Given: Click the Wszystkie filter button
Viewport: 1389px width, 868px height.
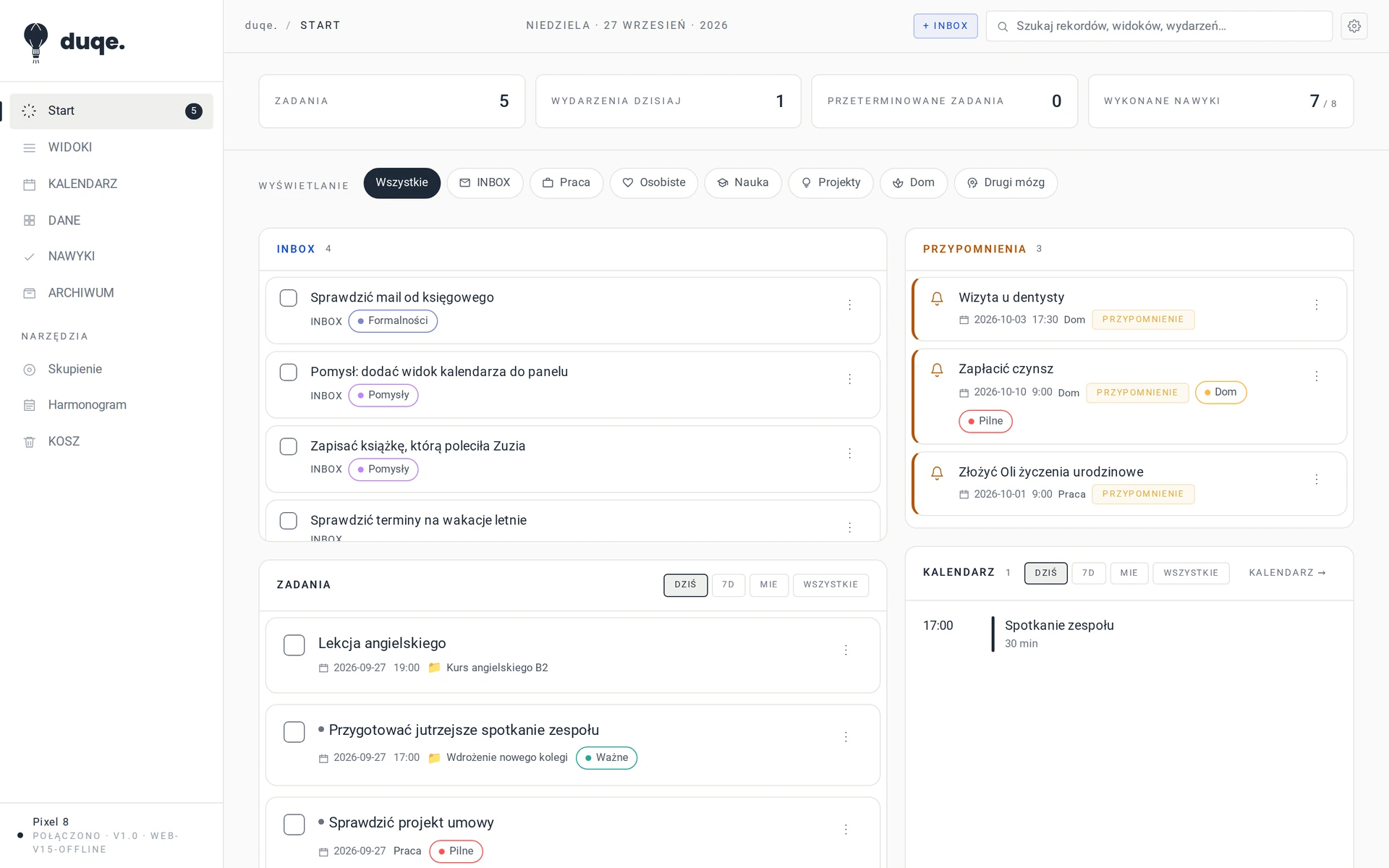Looking at the screenshot, I should point(402,183).
